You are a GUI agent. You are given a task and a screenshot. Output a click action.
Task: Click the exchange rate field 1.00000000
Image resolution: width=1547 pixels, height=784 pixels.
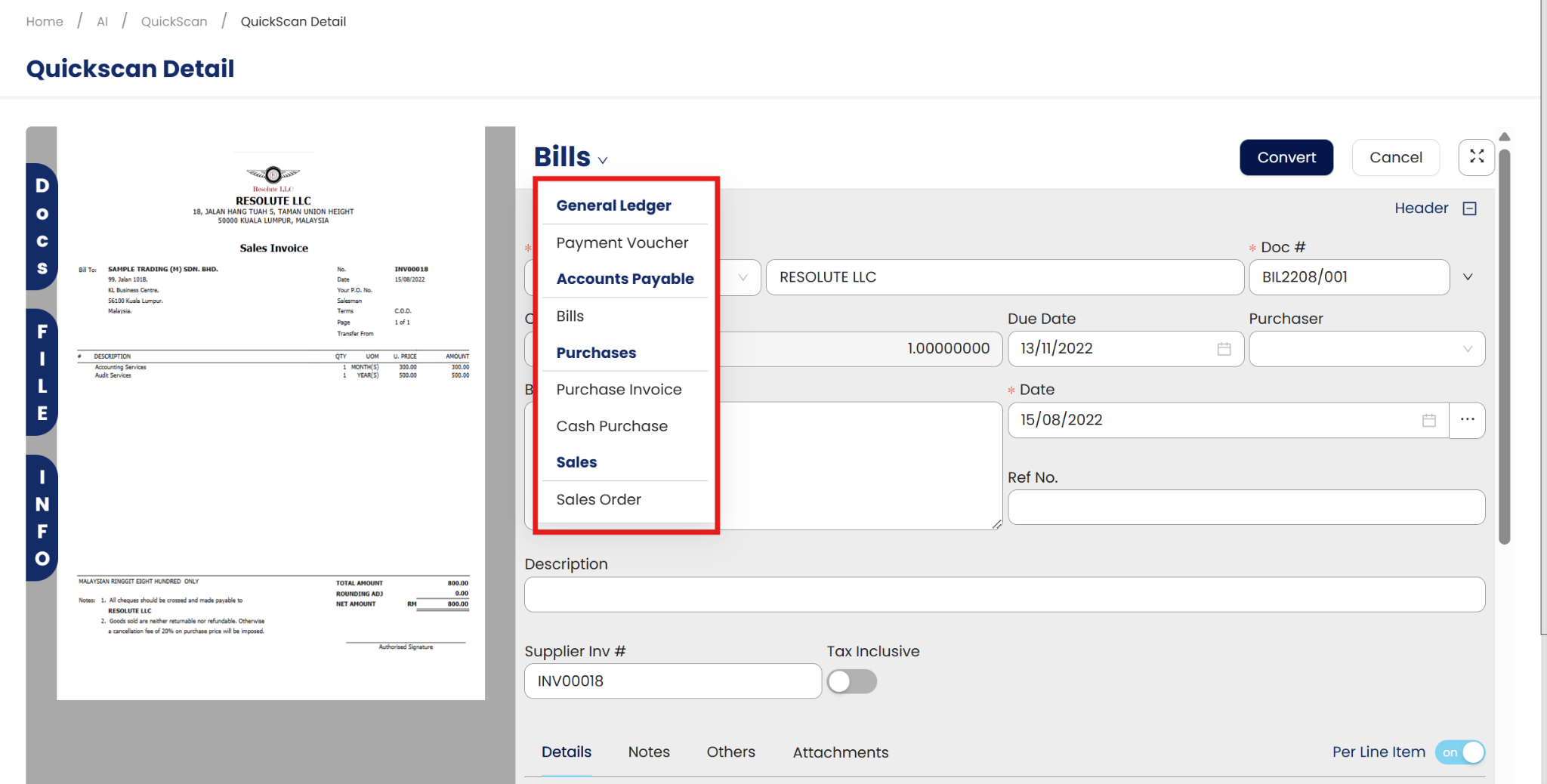pyautogui.click(x=860, y=349)
